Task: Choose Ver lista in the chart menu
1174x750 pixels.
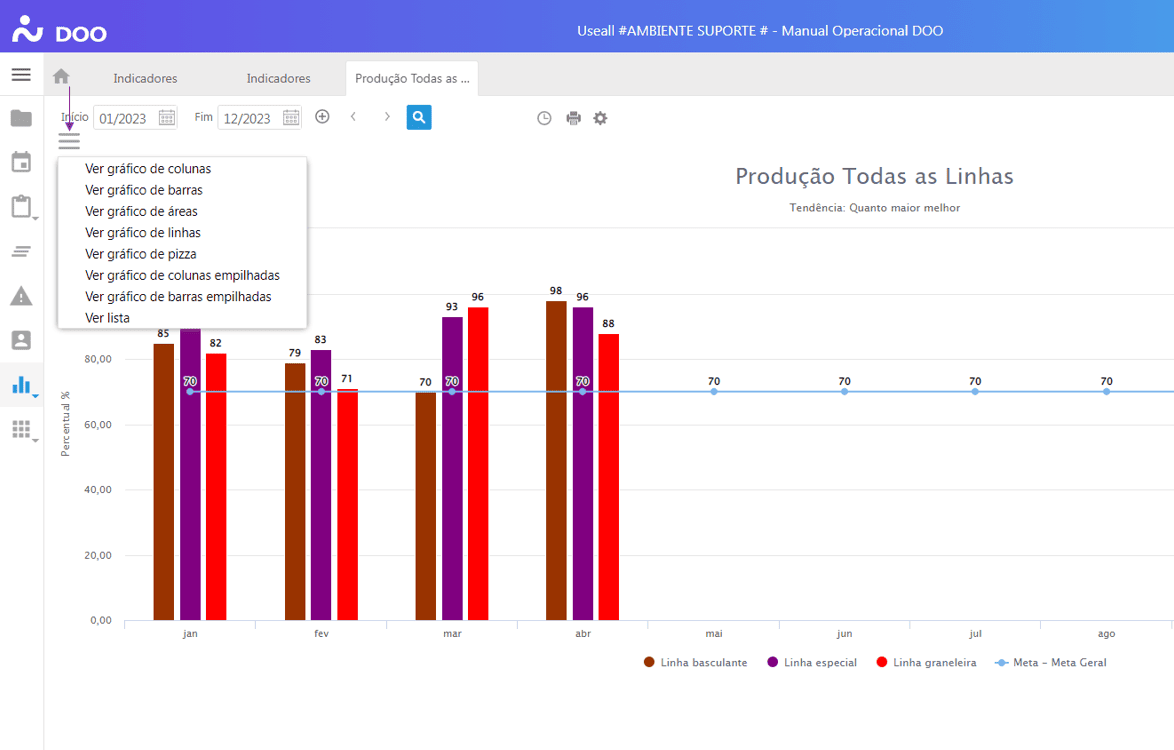Action: click(x=108, y=317)
